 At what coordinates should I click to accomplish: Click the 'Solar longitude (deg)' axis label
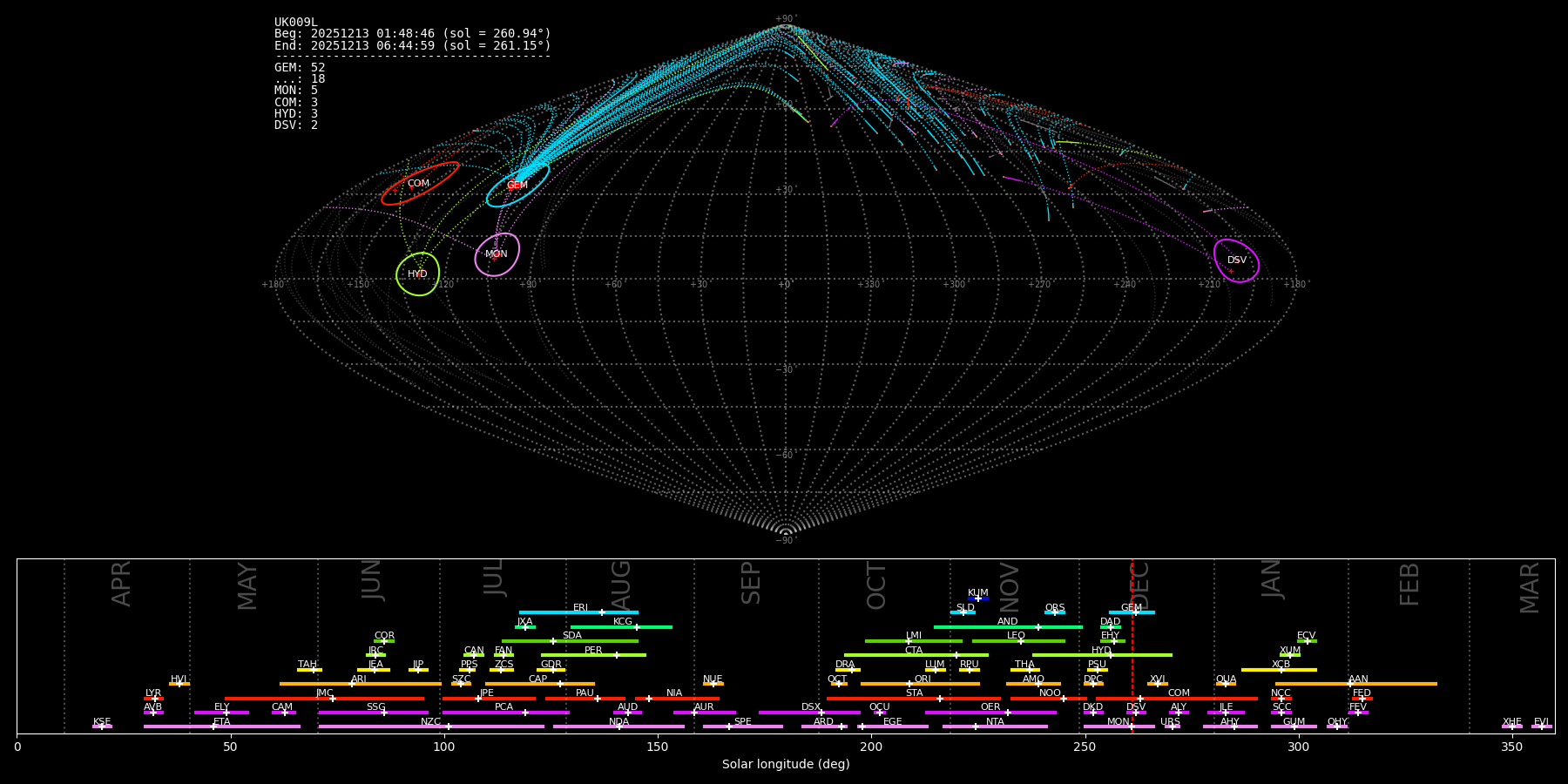click(785, 765)
